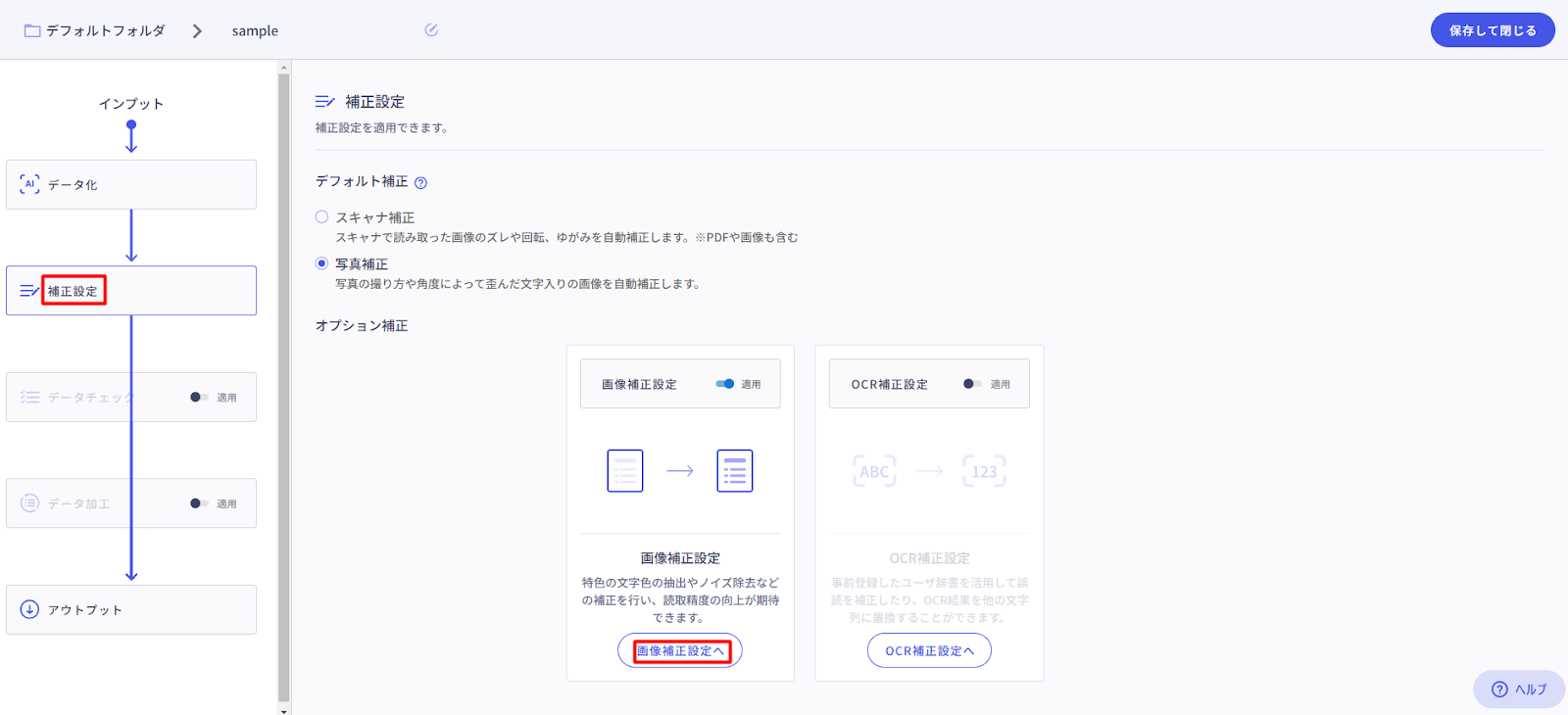Viewport: 1568px width, 715px height.
Task: Click the list icon in データ加工 step
Action: (29, 503)
